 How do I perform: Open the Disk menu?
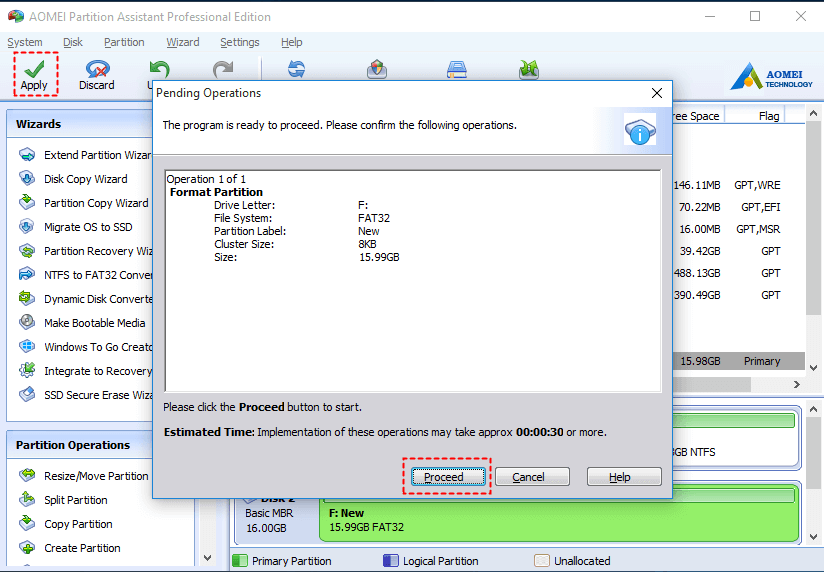click(x=73, y=42)
